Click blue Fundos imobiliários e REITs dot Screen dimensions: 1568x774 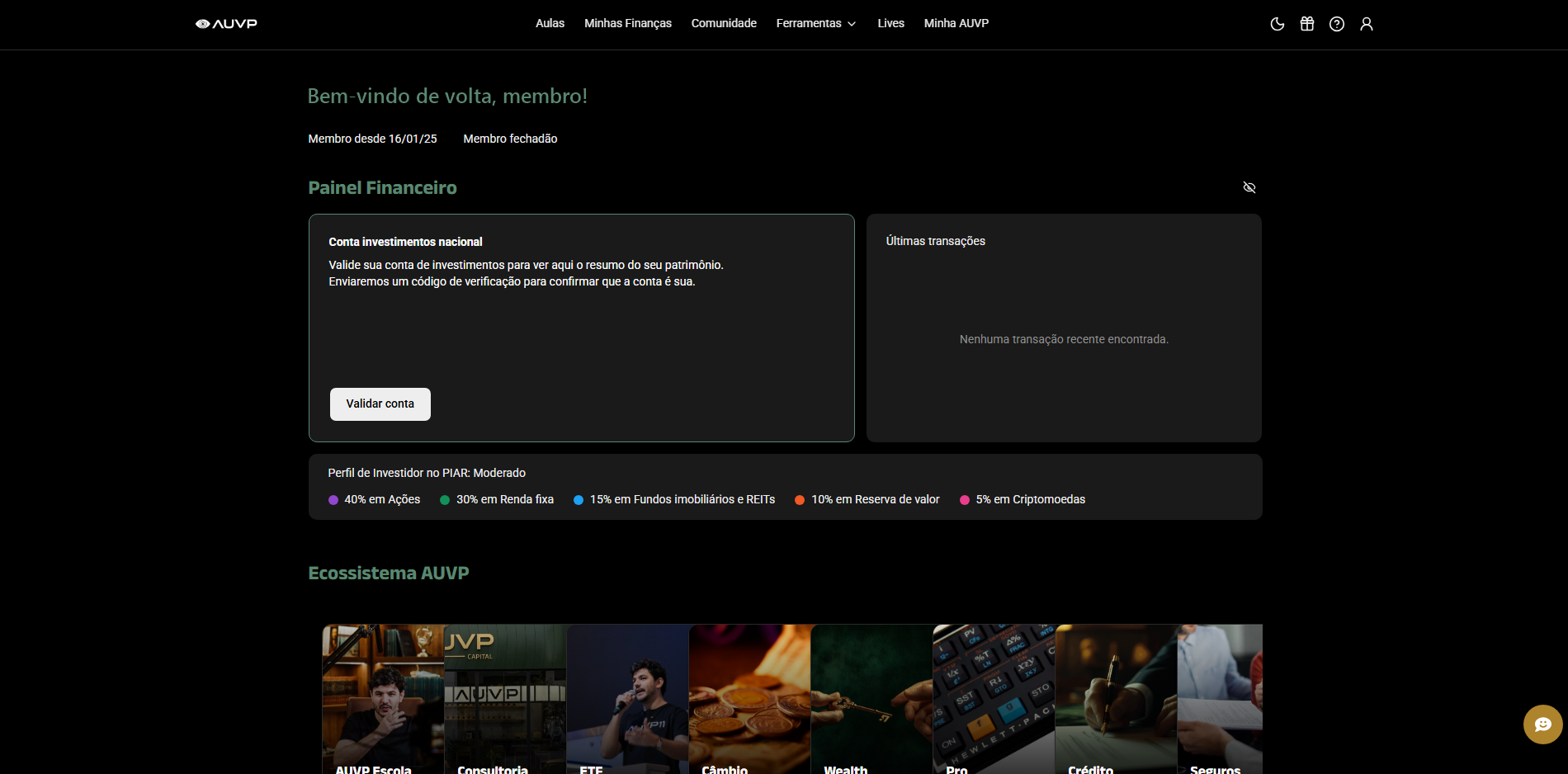pyautogui.click(x=579, y=500)
